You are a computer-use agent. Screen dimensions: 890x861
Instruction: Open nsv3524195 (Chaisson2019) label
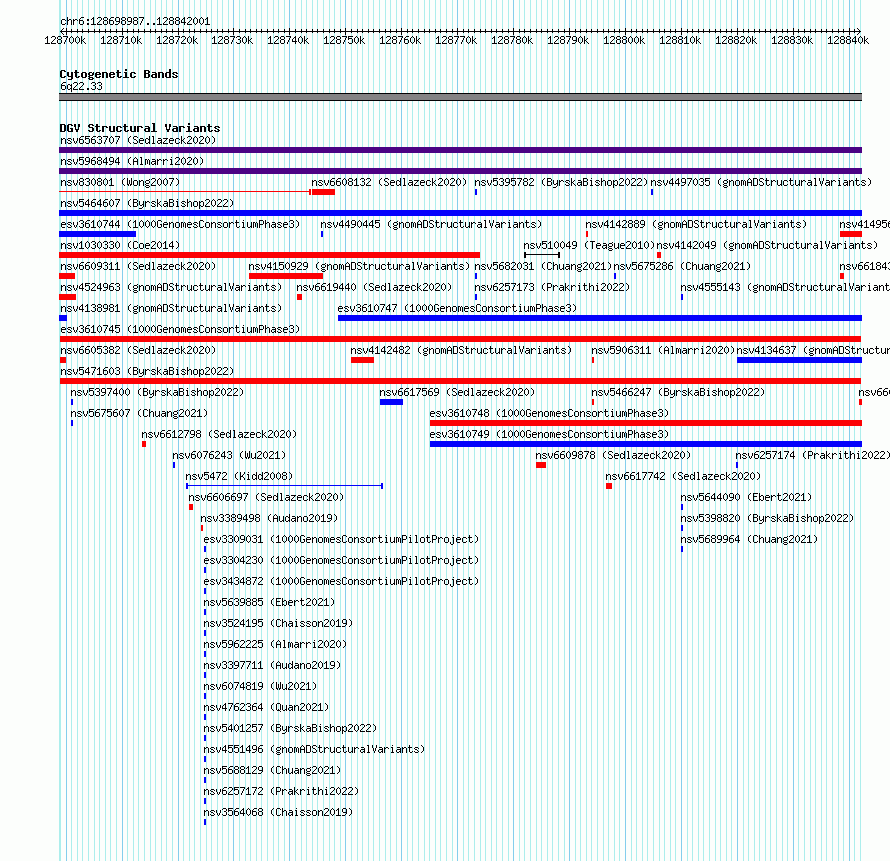(x=278, y=623)
